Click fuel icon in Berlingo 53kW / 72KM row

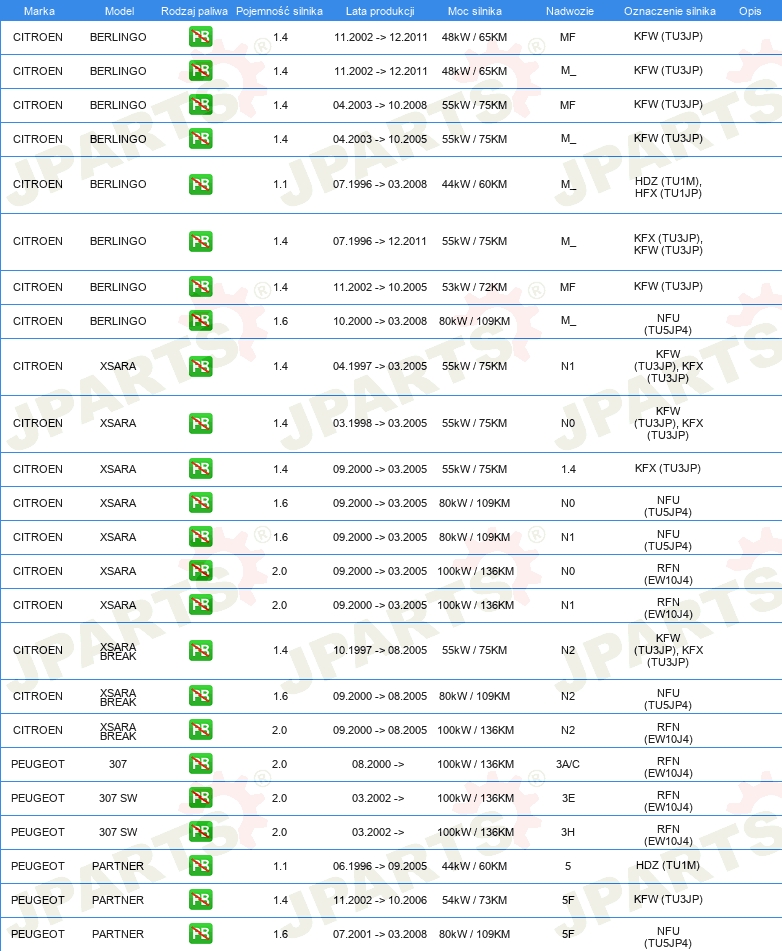pos(201,287)
